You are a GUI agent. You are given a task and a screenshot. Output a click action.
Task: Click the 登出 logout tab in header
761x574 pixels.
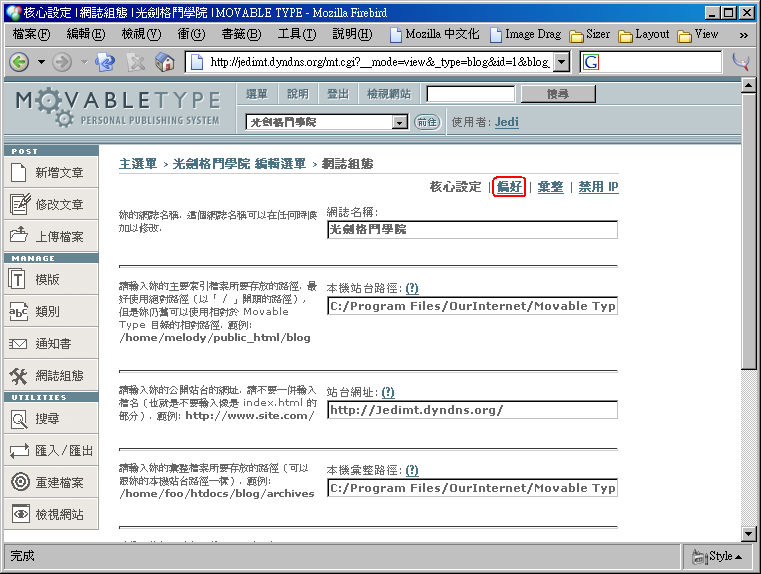pyautogui.click(x=338, y=94)
